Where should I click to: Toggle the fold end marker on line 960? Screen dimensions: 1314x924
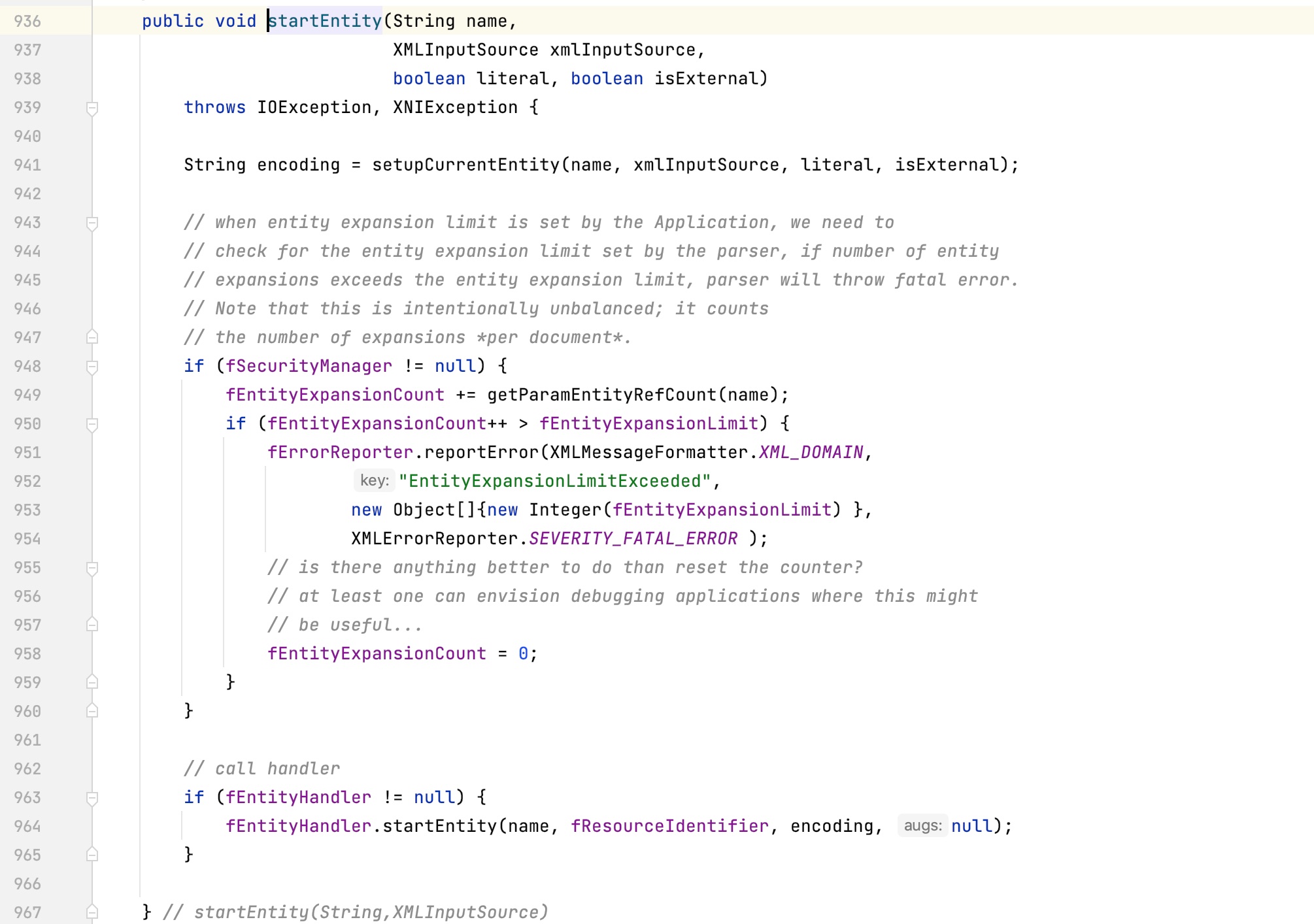(x=92, y=711)
